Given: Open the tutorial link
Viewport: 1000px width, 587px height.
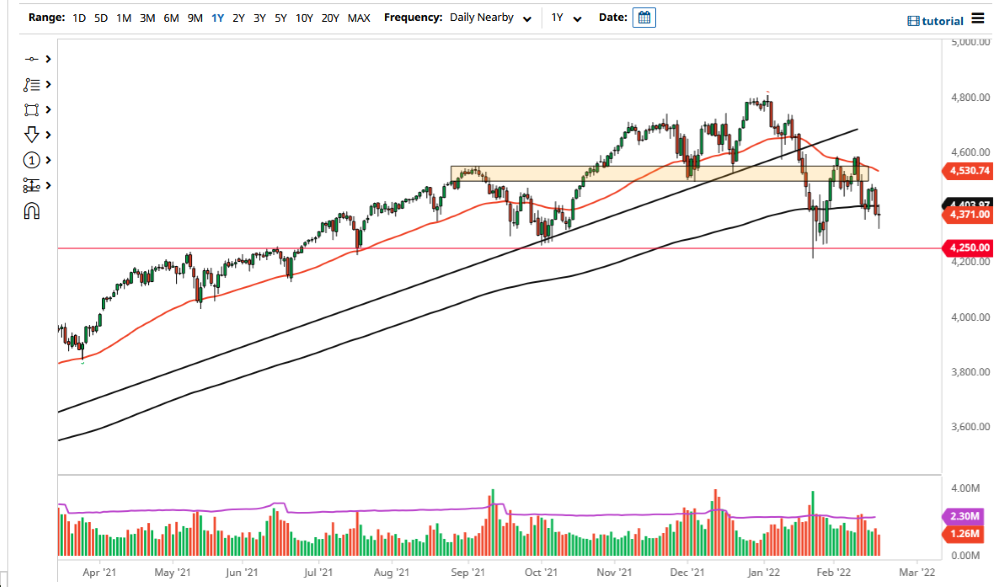Looking at the screenshot, I should [935, 20].
